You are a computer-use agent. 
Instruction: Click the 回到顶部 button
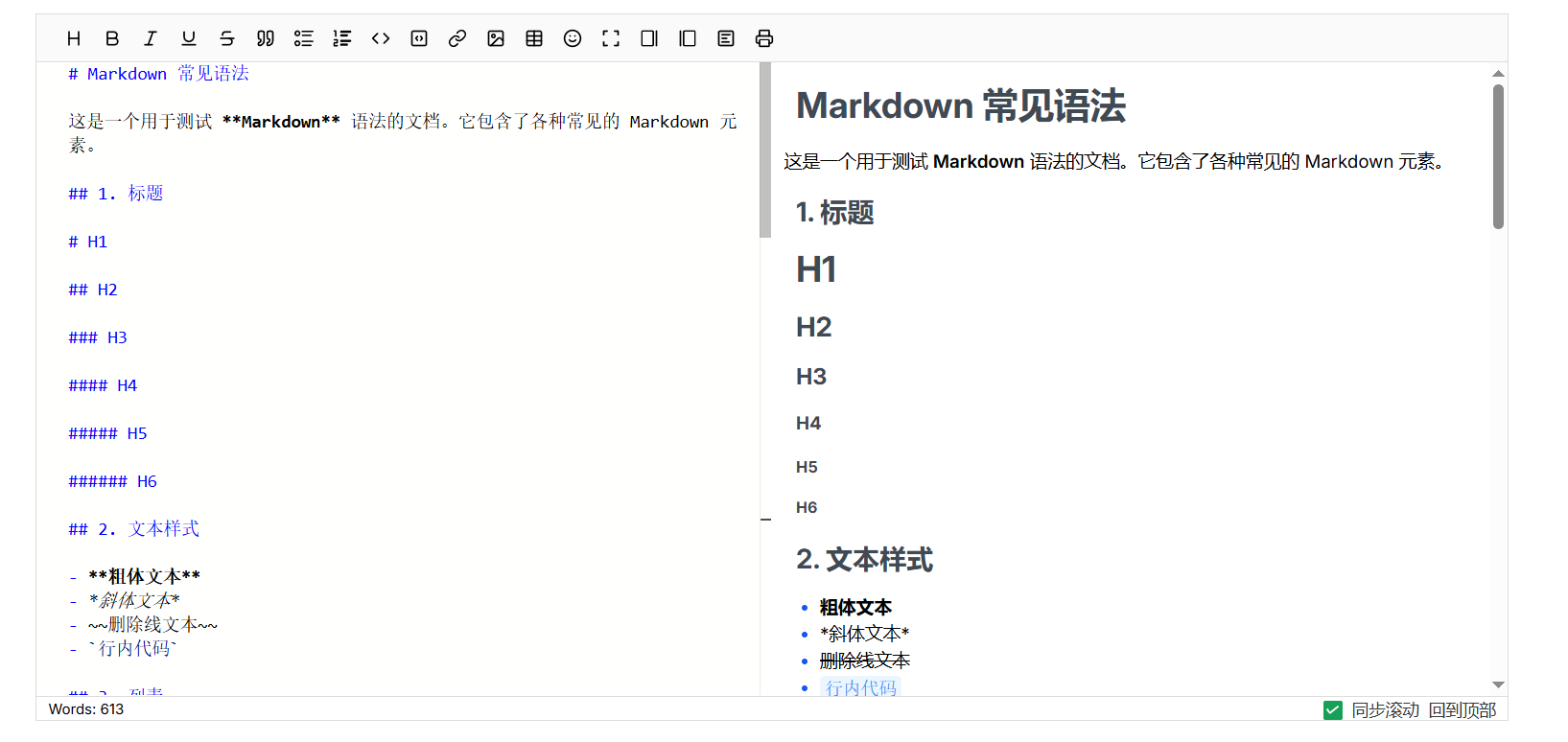(1463, 710)
